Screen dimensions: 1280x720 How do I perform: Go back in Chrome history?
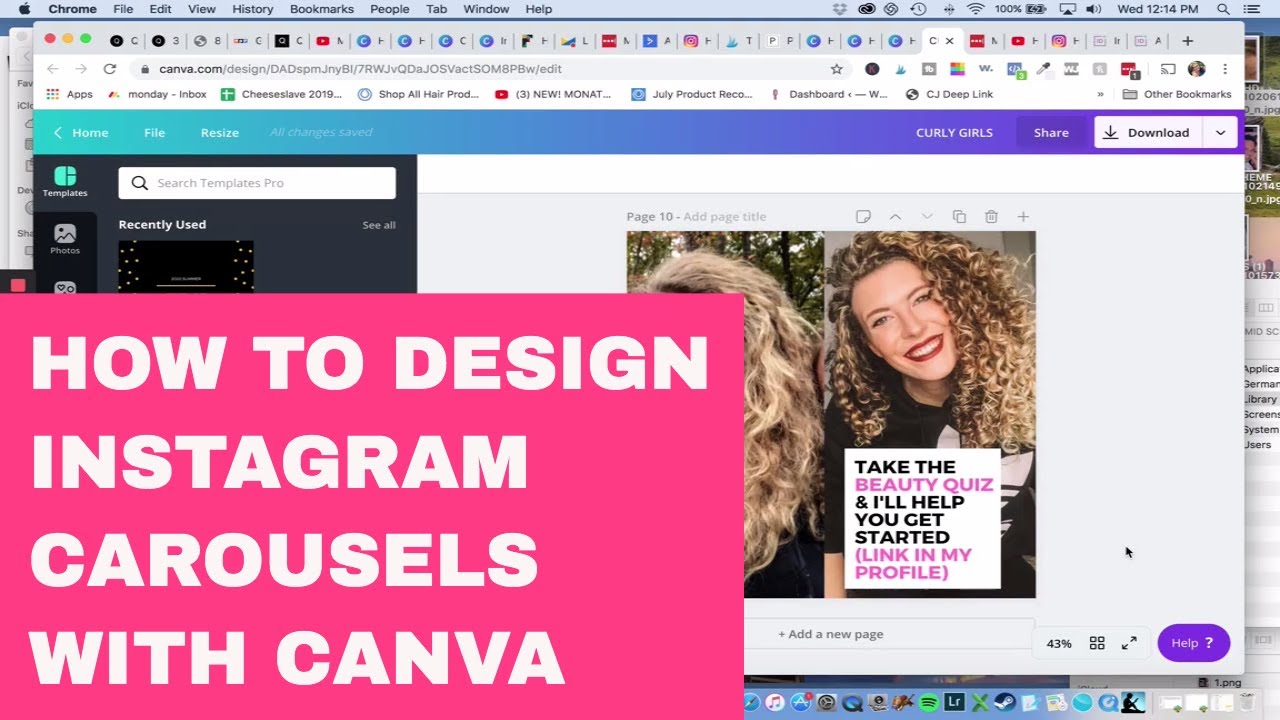[53, 69]
